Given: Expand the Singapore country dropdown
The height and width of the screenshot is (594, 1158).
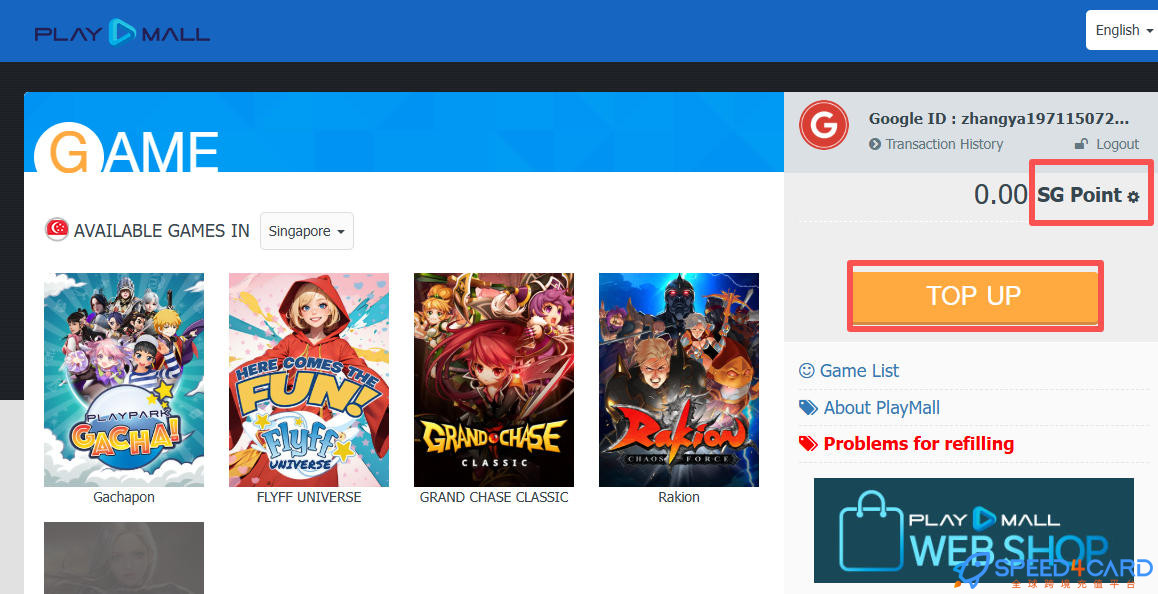Looking at the screenshot, I should pyautogui.click(x=306, y=231).
